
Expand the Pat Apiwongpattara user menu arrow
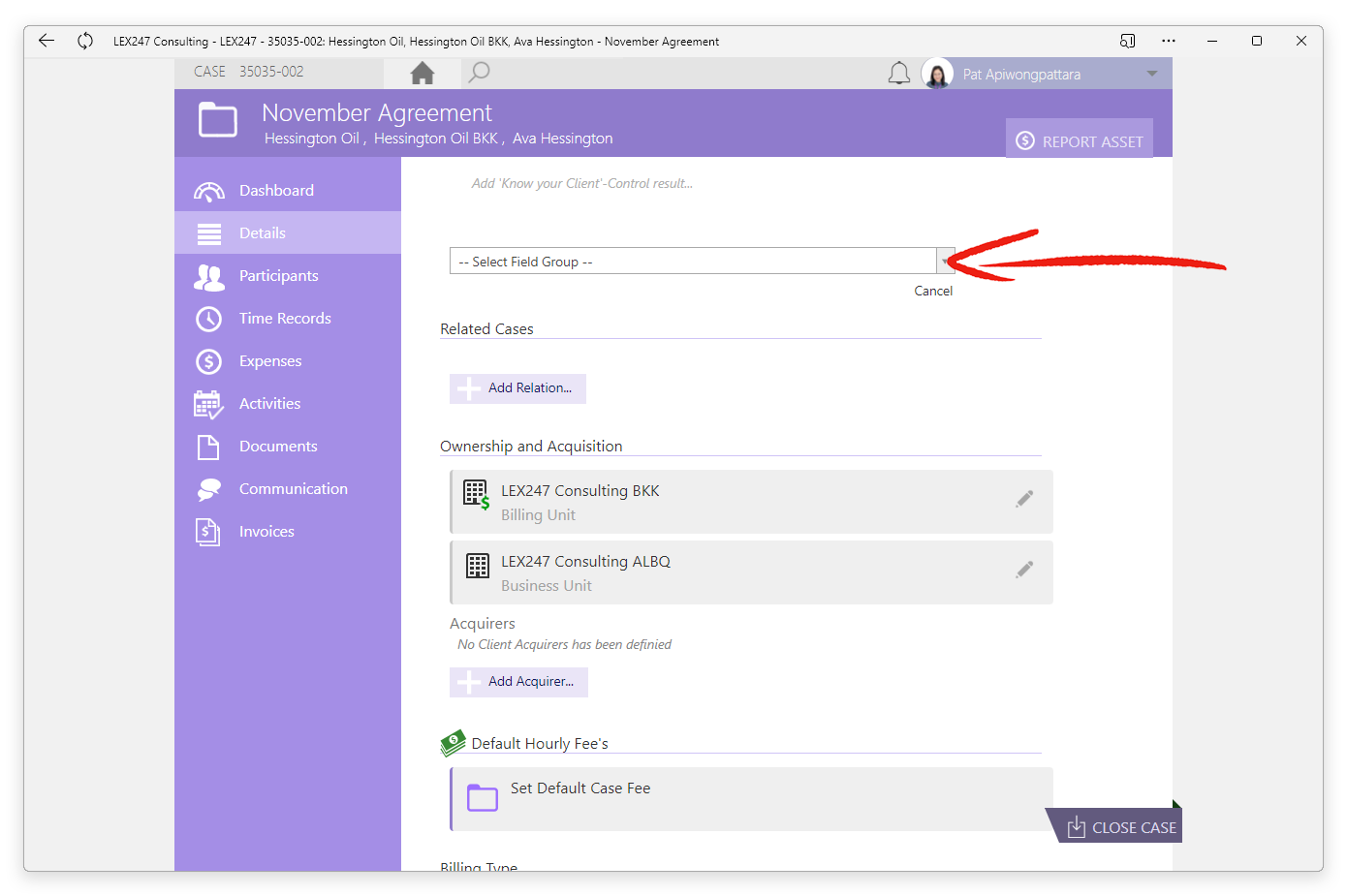[x=1152, y=74]
